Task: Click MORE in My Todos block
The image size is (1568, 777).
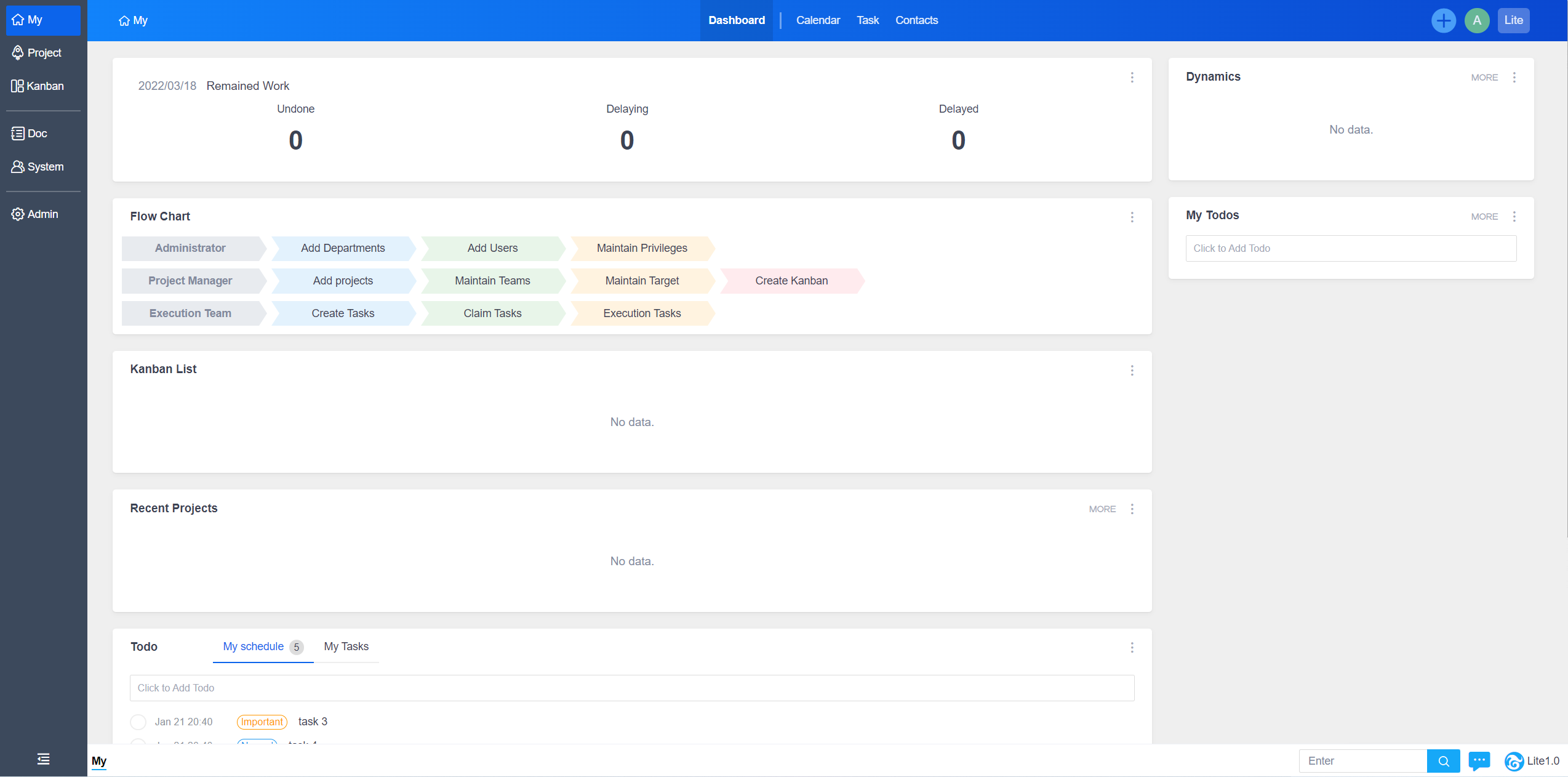Action: click(1484, 217)
